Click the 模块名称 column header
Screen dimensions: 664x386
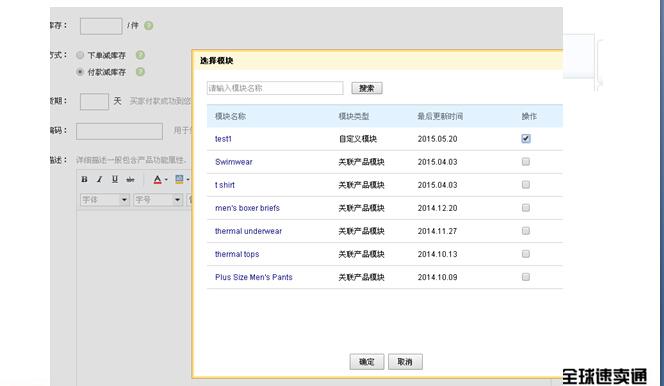230,116
